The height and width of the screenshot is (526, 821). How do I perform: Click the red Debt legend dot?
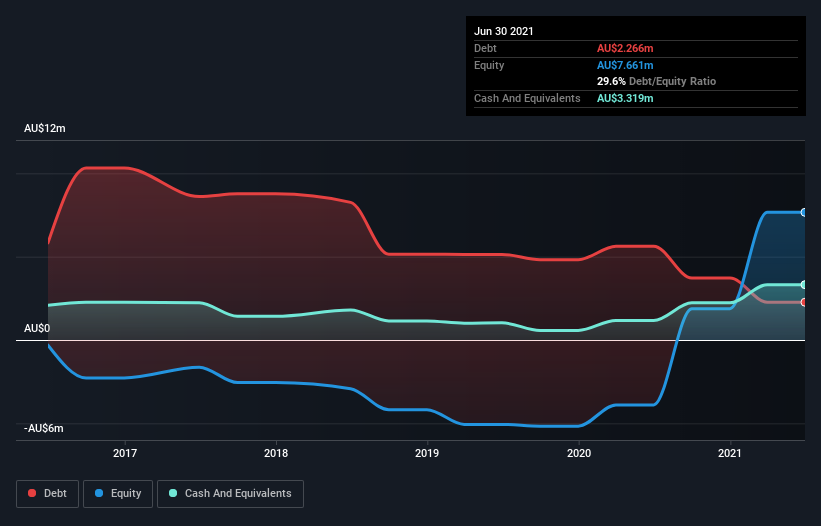[32, 493]
